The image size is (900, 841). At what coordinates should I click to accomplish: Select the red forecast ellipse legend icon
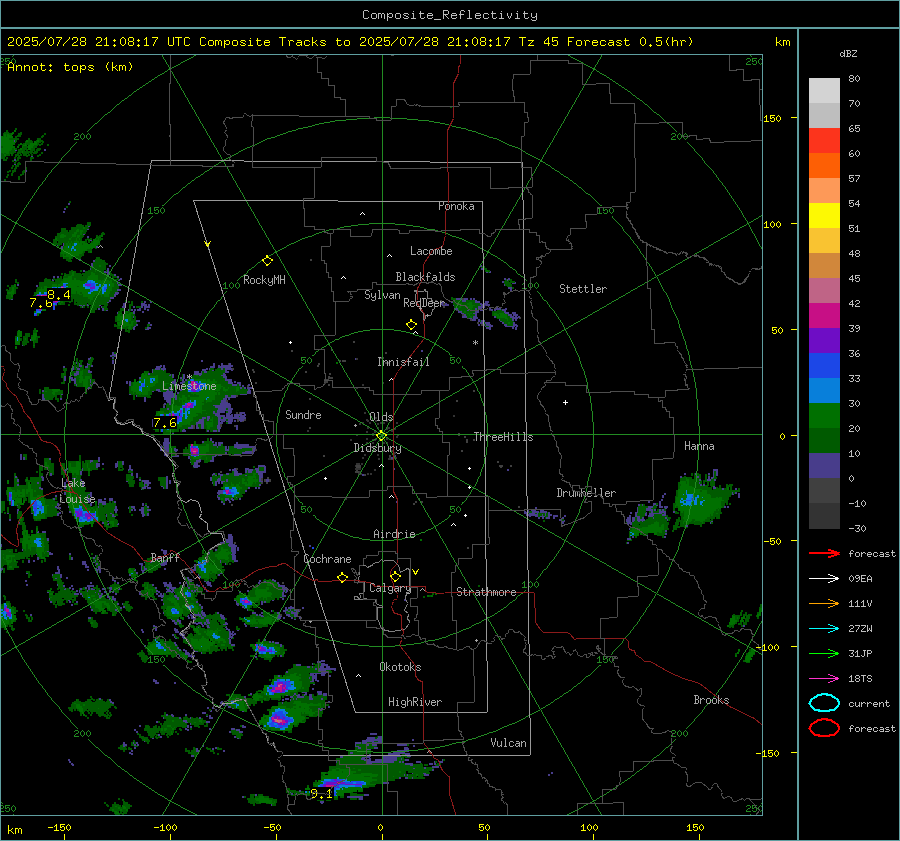pyautogui.click(x=824, y=728)
